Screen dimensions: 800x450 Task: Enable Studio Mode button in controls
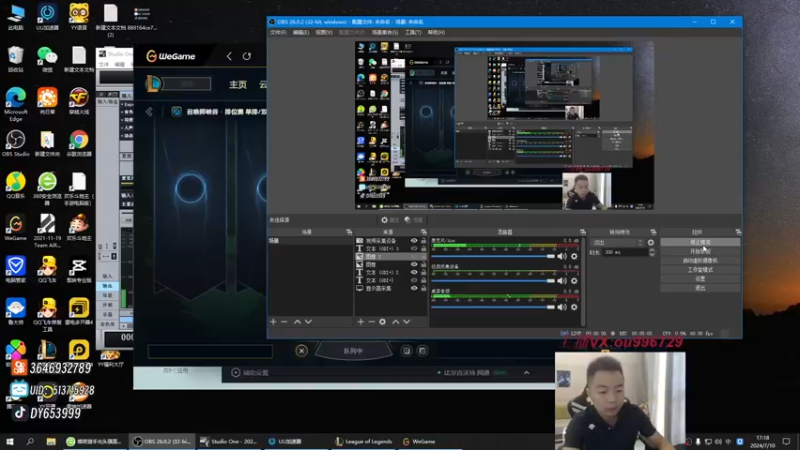[x=700, y=270]
